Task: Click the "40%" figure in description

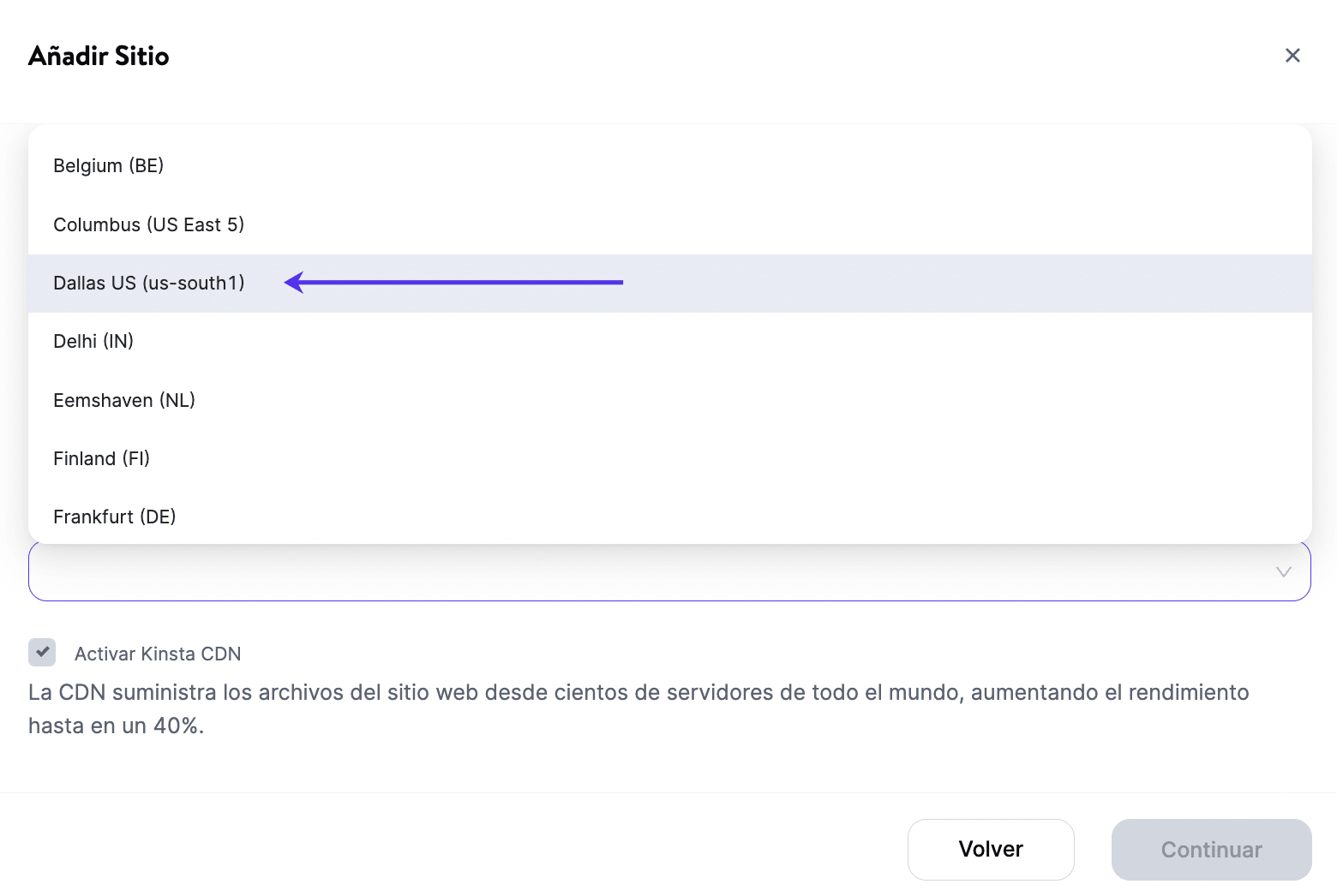Action: click(177, 726)
